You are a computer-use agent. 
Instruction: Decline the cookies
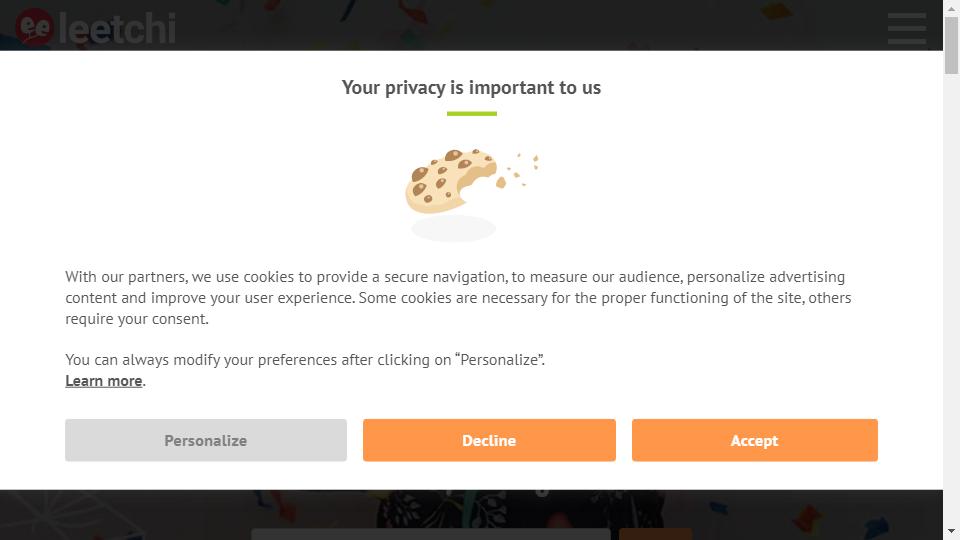489,440
